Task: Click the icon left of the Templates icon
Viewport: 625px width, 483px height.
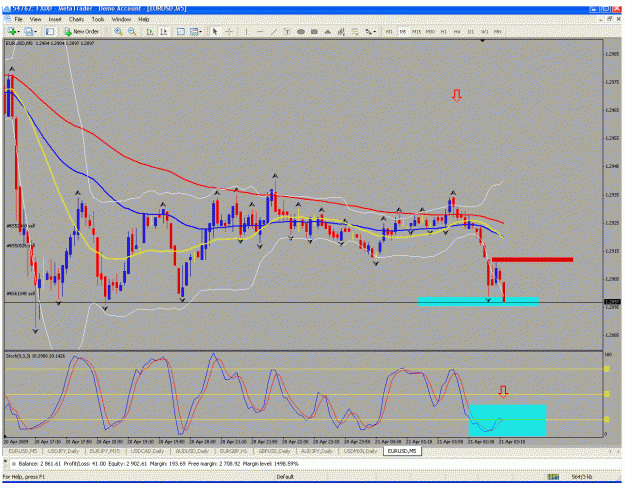Action: 181,31
